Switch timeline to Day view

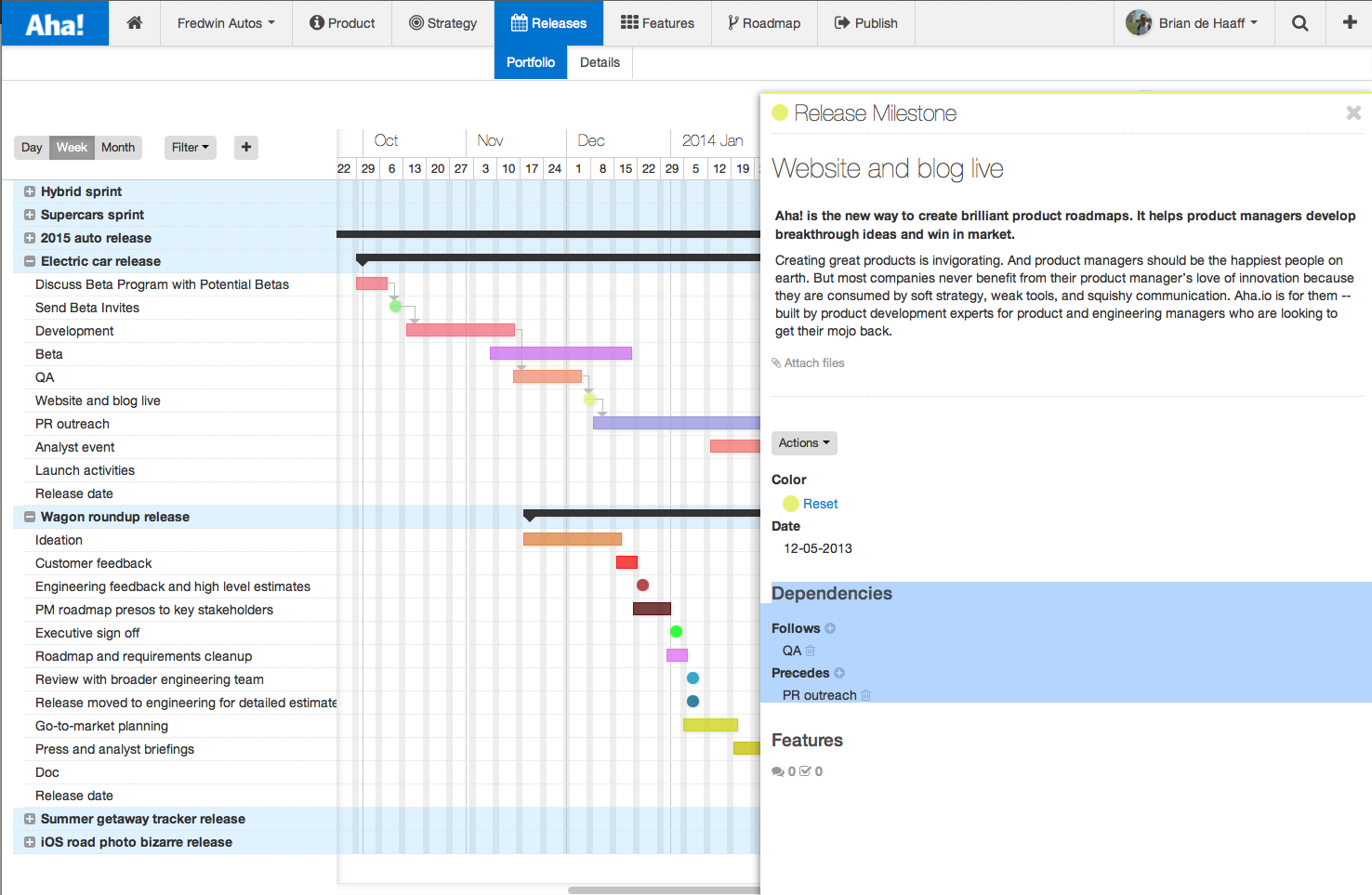[x=32, y=147]
